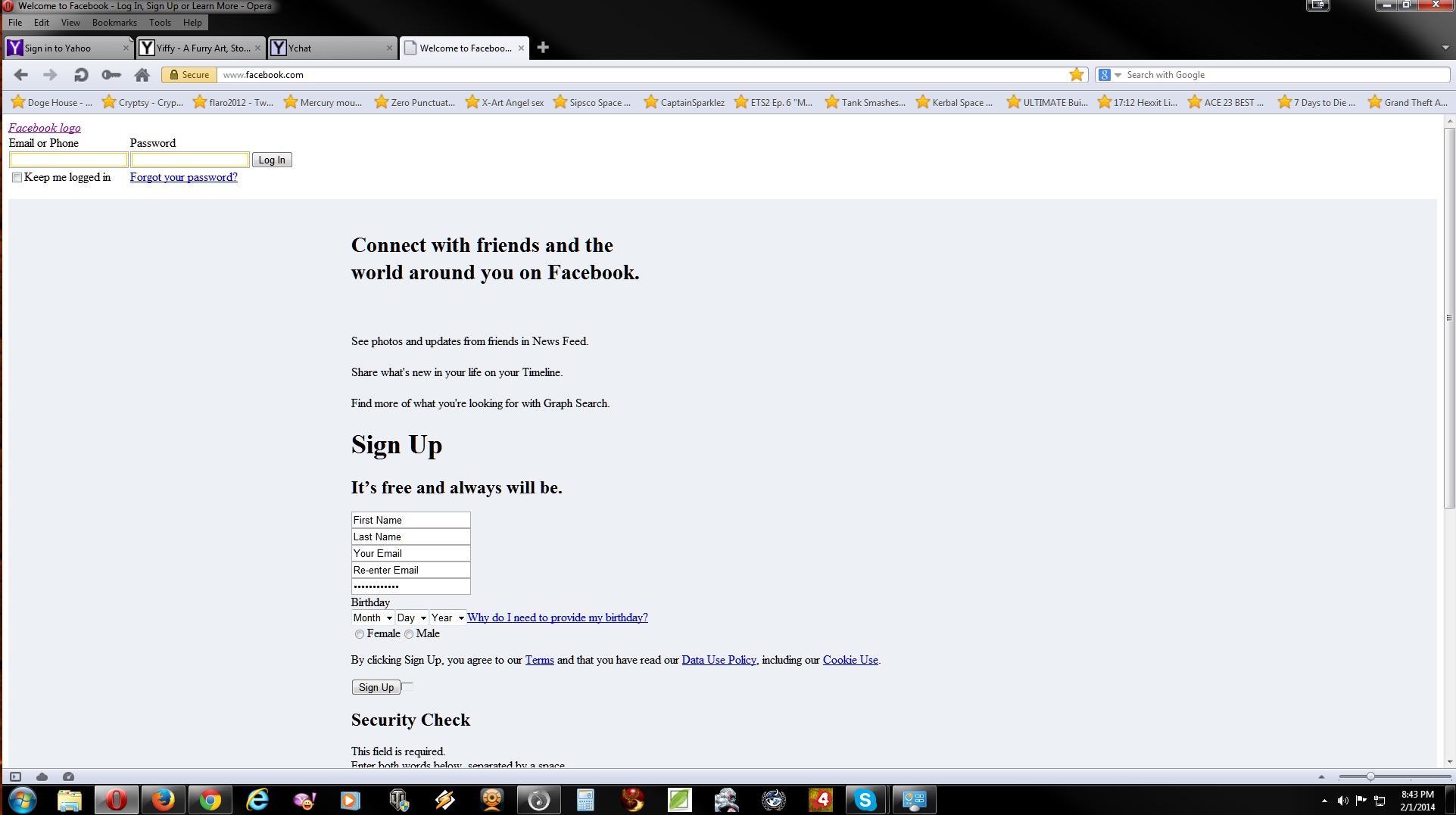Open the Terms link

(539, 660)
